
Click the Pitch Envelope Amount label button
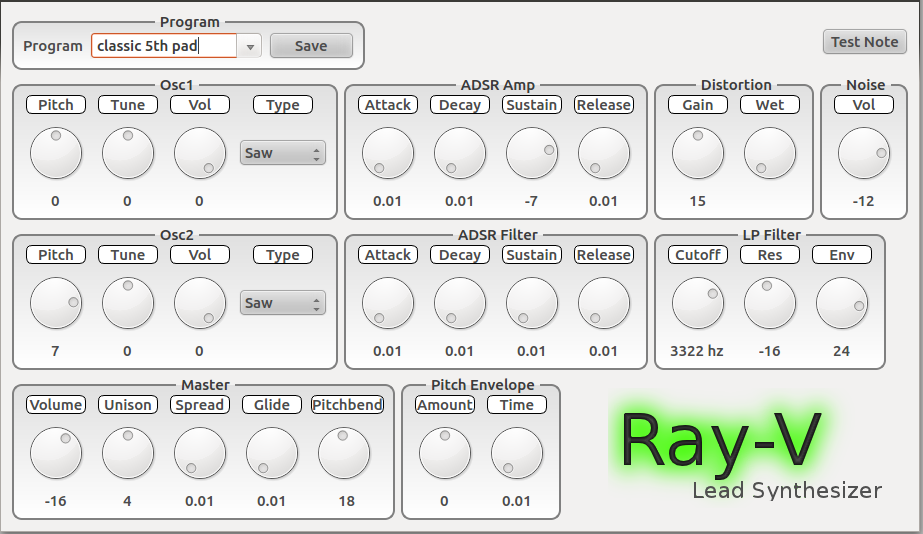[x=445, y=405]
